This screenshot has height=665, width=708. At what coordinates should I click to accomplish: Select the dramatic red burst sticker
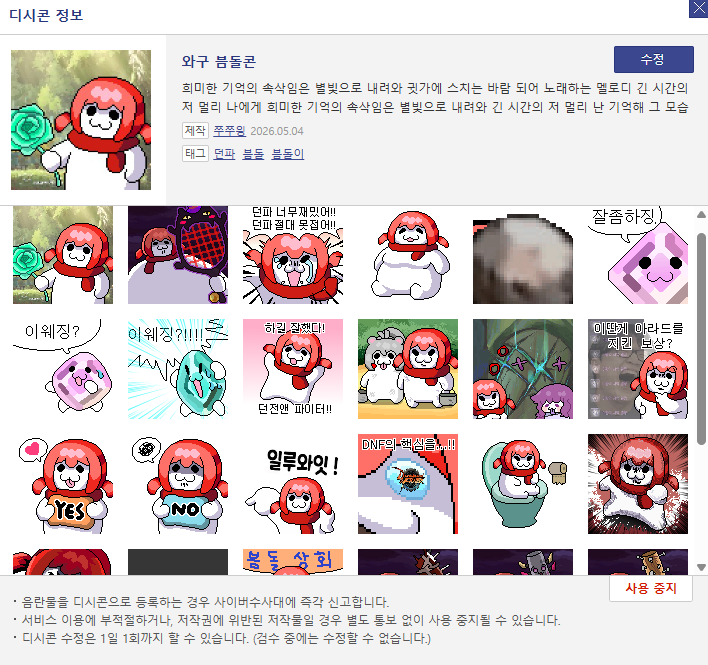point(638,484)
